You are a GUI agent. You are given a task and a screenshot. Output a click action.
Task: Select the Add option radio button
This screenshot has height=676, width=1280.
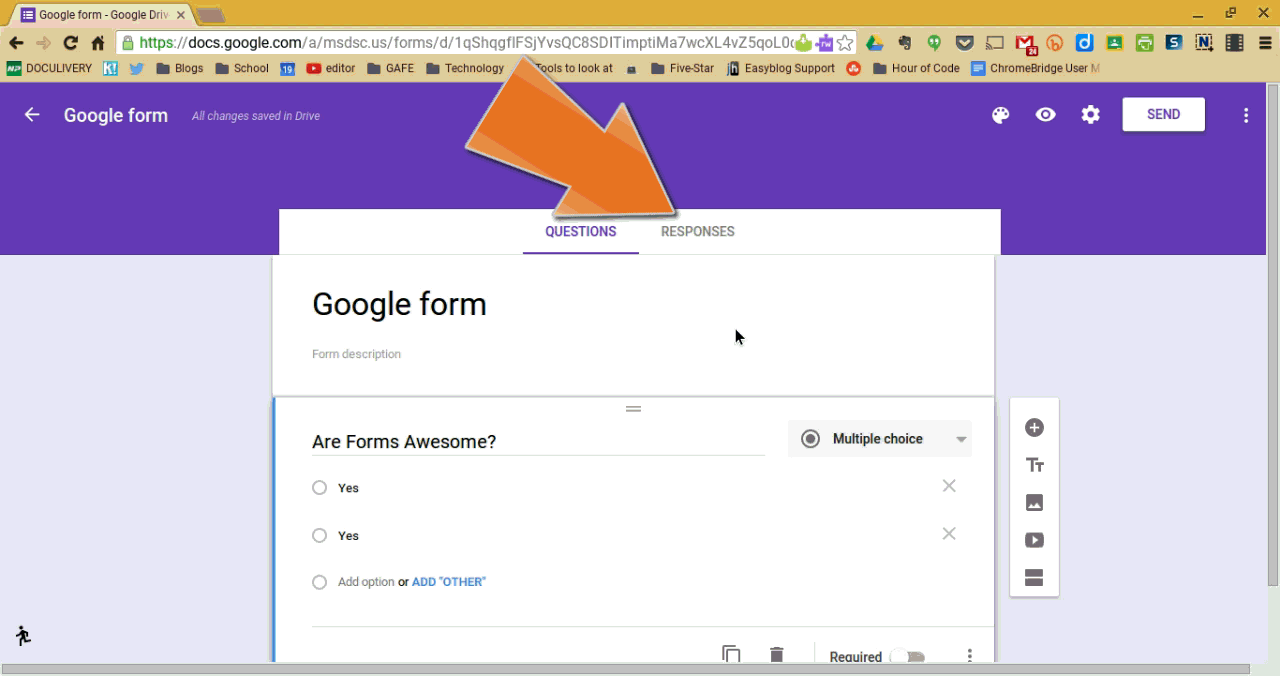(319, 581)
